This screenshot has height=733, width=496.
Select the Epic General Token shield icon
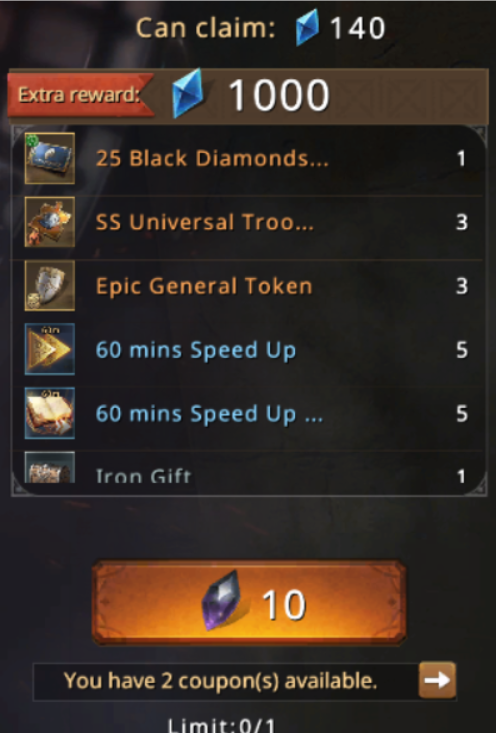[50, 286]
